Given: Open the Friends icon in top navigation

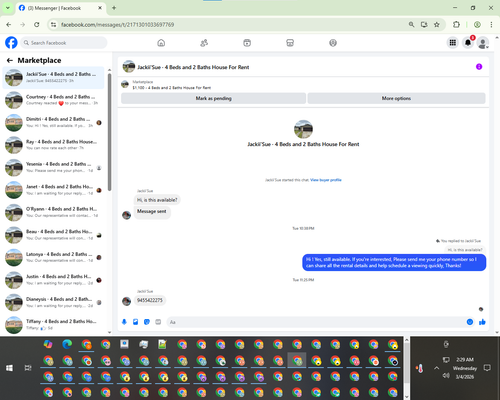Looking at the screenshot, I should 204,43.
